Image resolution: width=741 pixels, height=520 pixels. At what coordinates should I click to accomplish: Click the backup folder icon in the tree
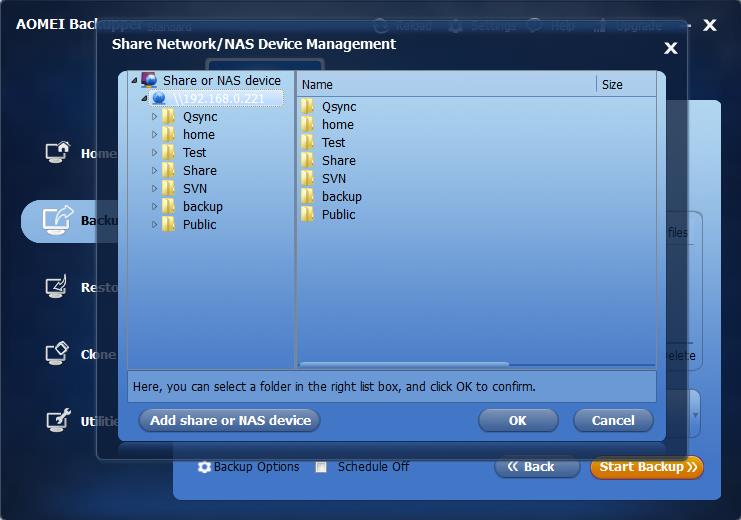click(x=168, y=207)
